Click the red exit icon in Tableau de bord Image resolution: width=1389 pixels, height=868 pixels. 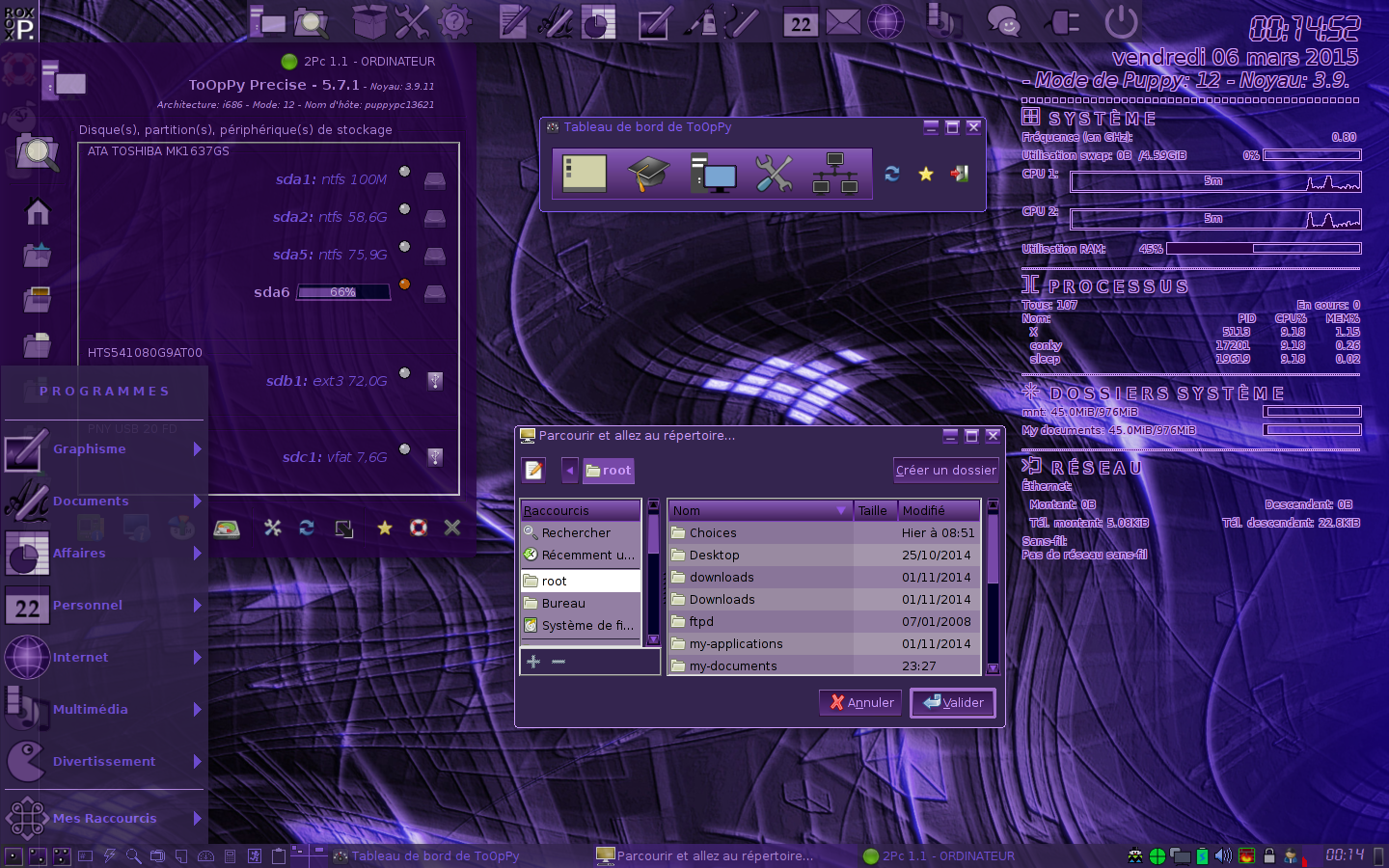[x=960, y=174]
